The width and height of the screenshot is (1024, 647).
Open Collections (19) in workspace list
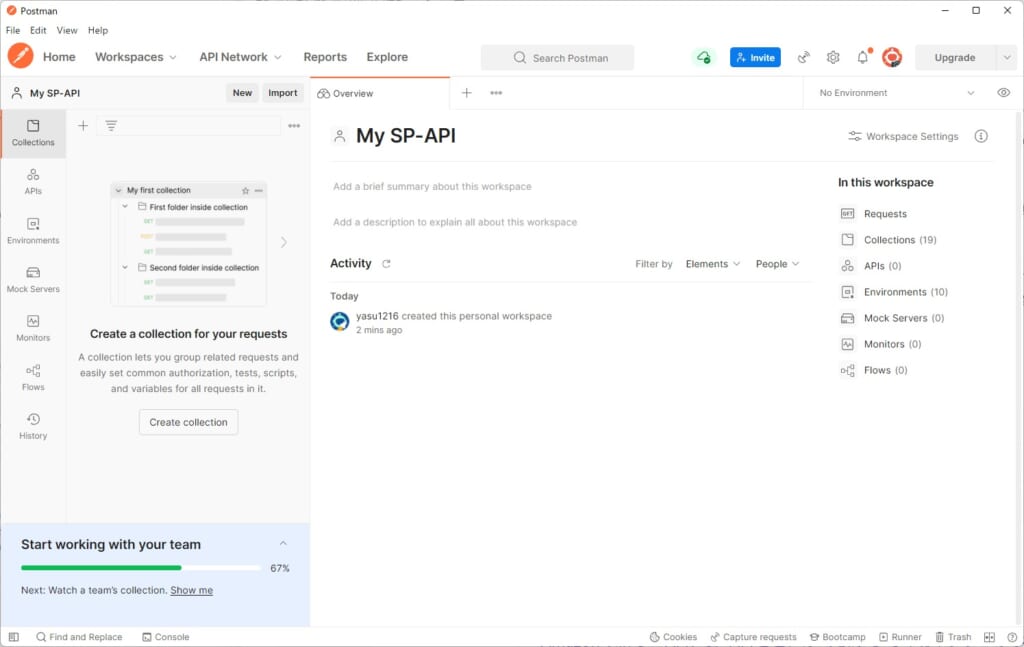[888, 240]
